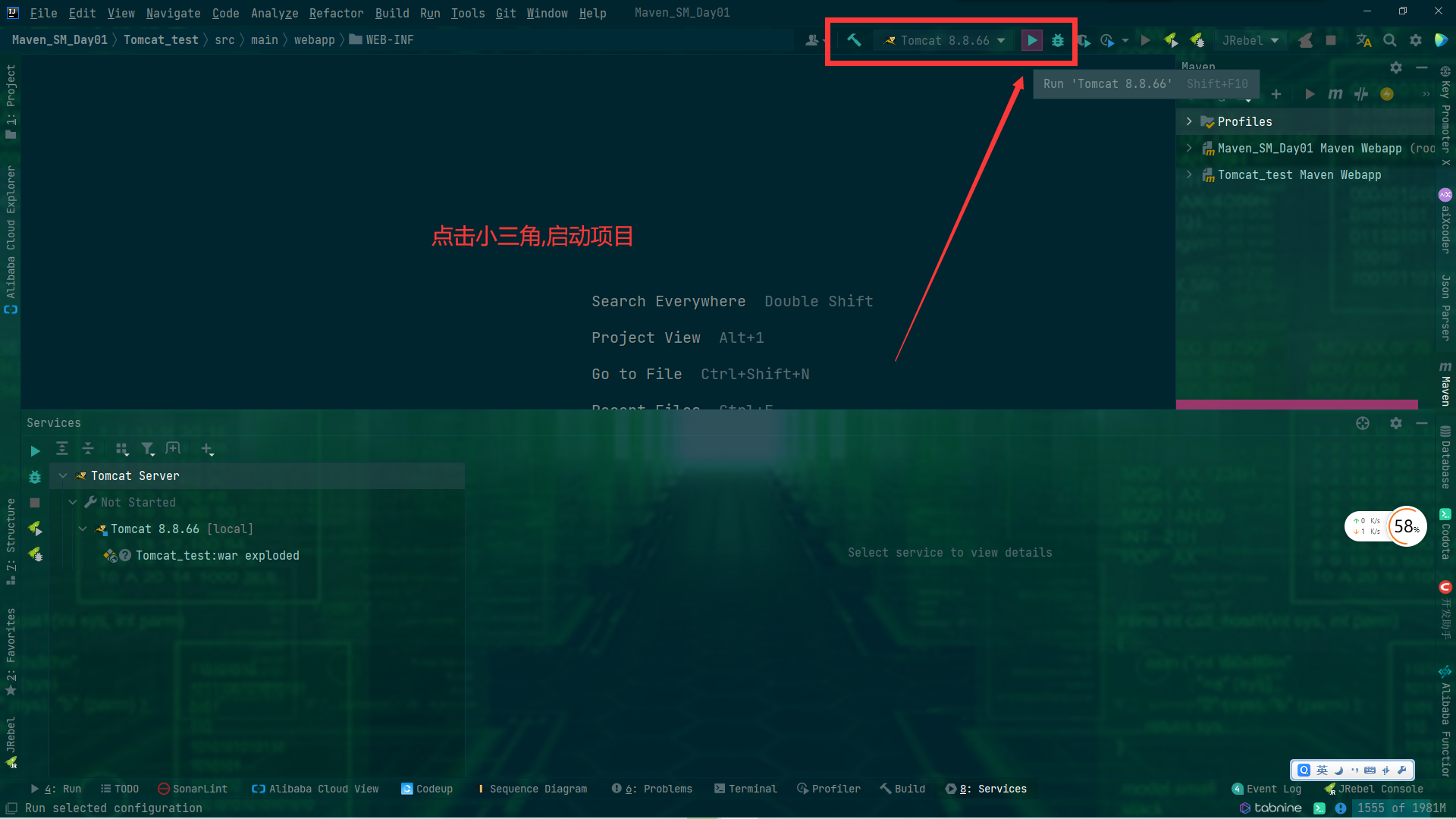Open the translation icon in the toolbar

pos(1363,40)
